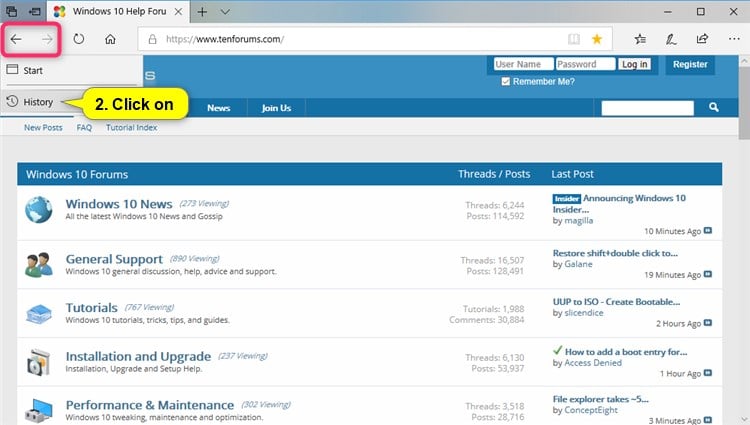
Task: Click the site padlock security icon
Action: (152, 39)
